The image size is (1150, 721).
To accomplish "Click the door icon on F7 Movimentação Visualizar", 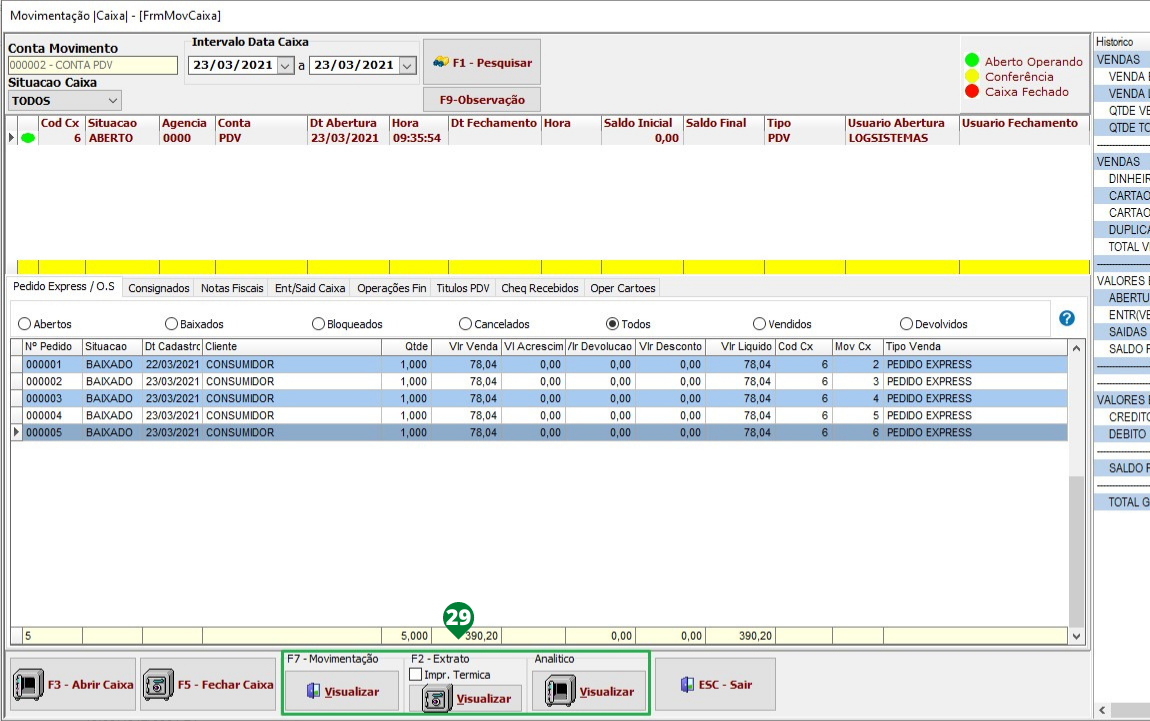I will (313, 691).
